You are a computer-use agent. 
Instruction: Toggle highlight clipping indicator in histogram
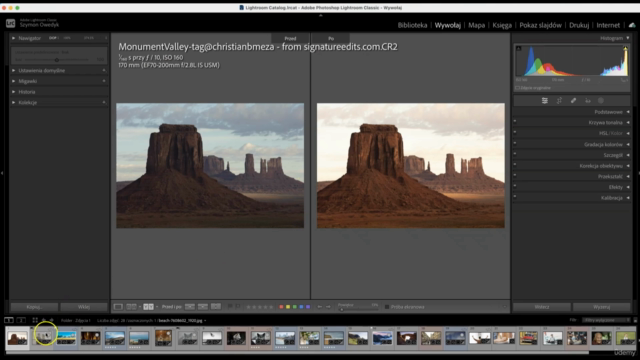click(x=625, y=48)
